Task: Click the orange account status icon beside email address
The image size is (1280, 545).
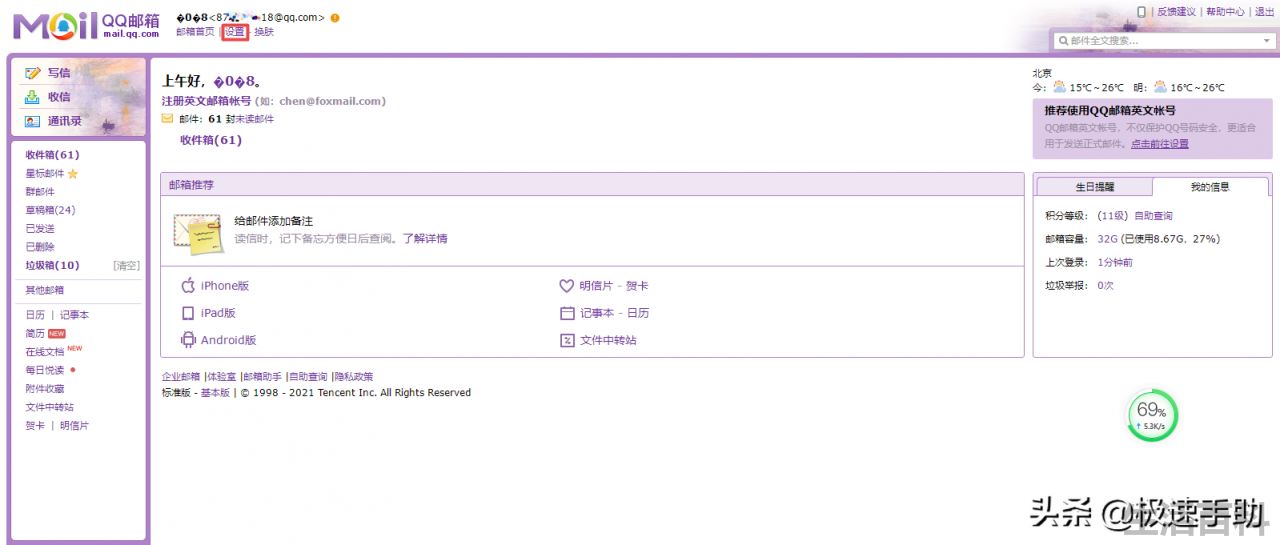Action: tap(334, 18)
